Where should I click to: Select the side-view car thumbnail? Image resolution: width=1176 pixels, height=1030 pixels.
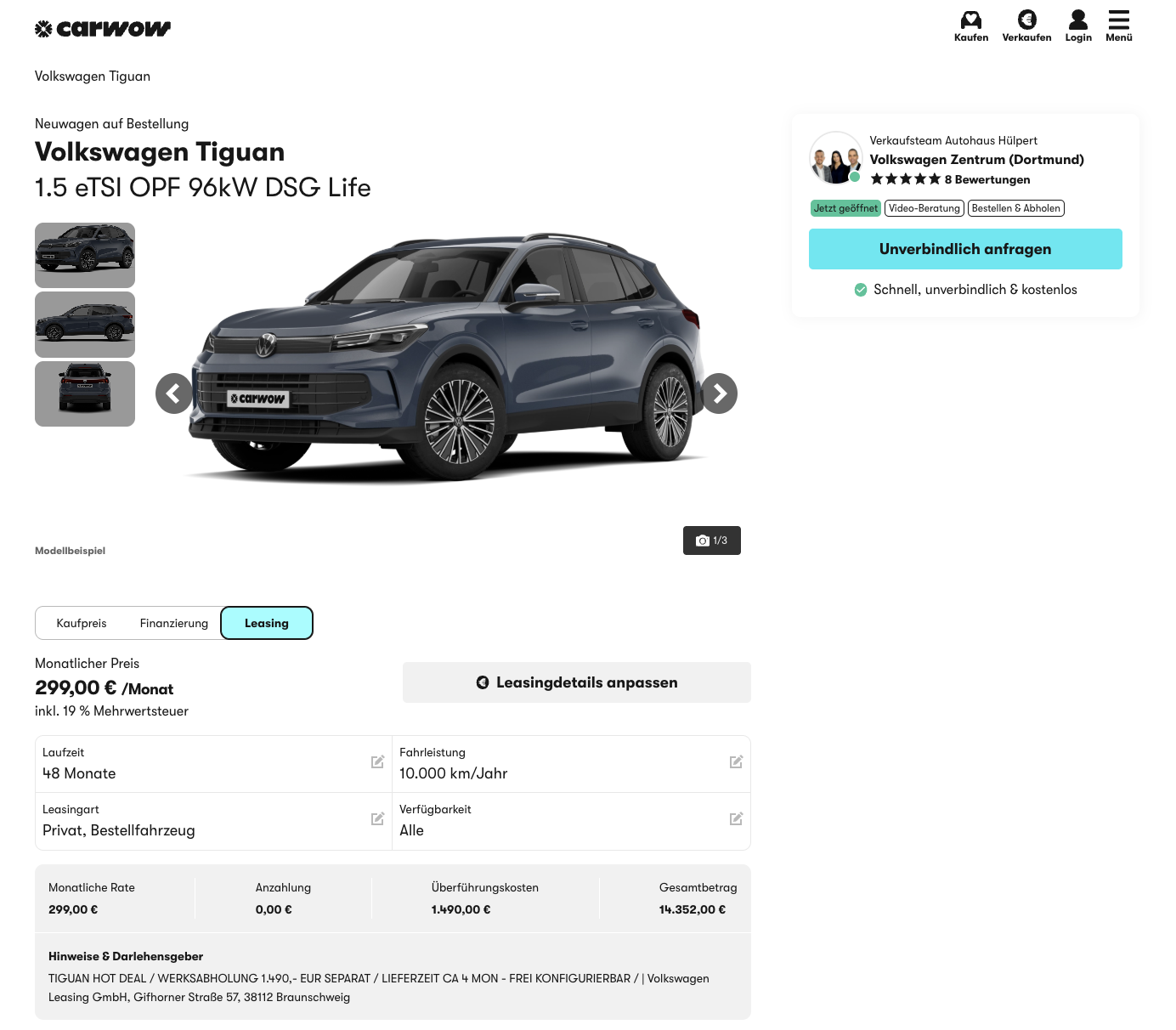(85, 325)
